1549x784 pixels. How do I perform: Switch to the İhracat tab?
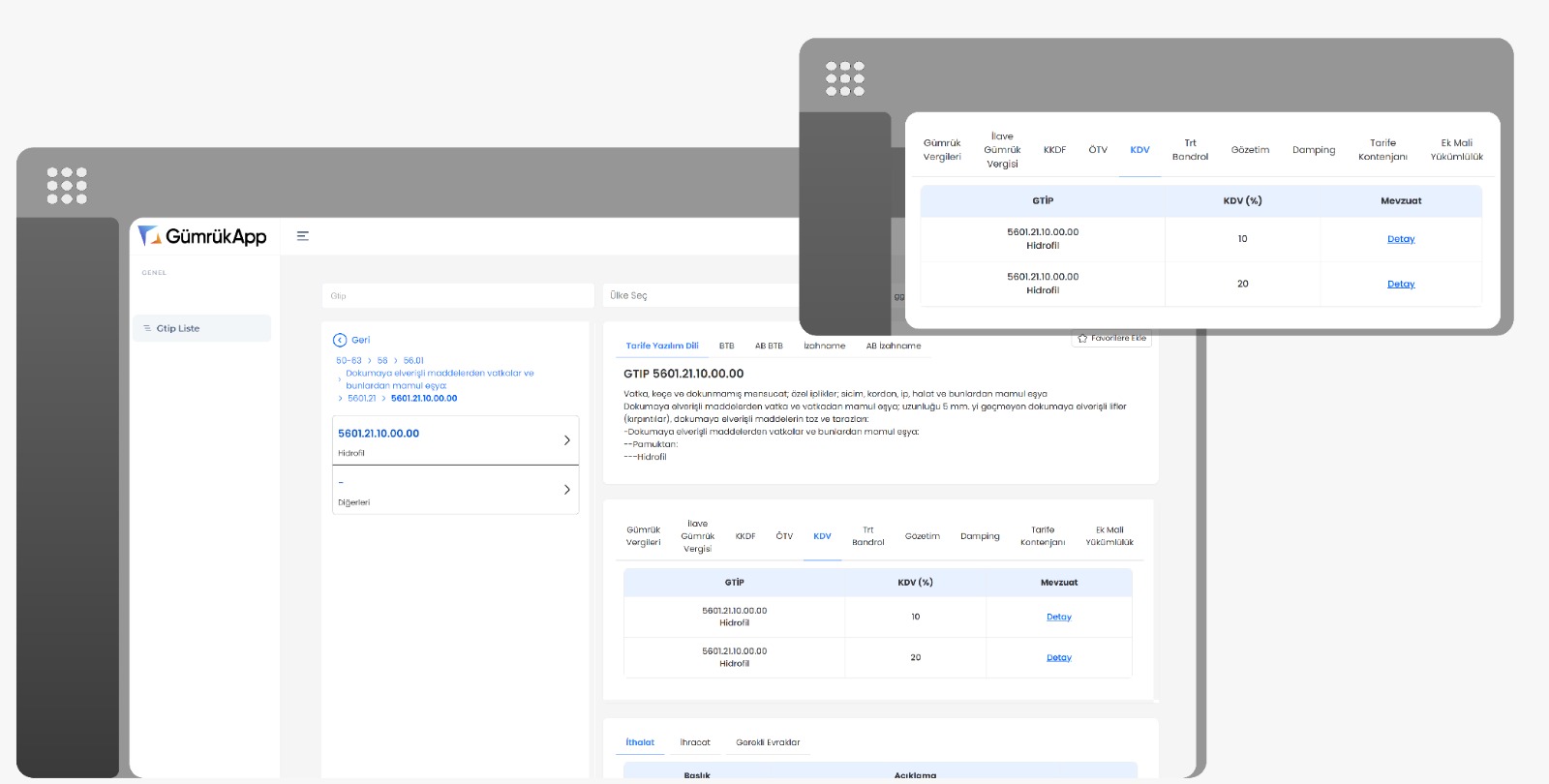click(x=694, y=742)
